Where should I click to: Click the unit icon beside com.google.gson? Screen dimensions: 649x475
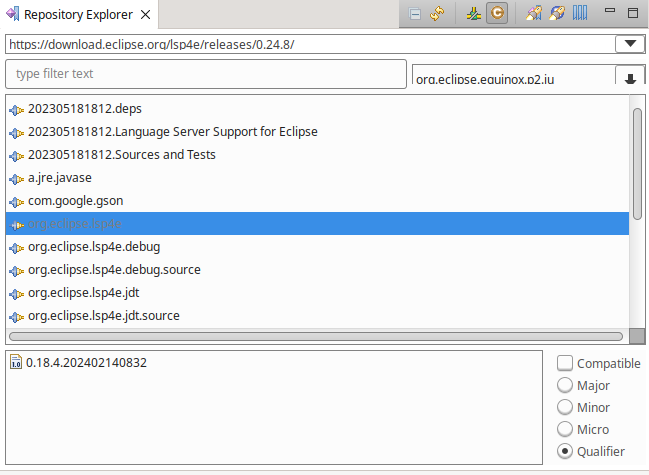point(17,202)
